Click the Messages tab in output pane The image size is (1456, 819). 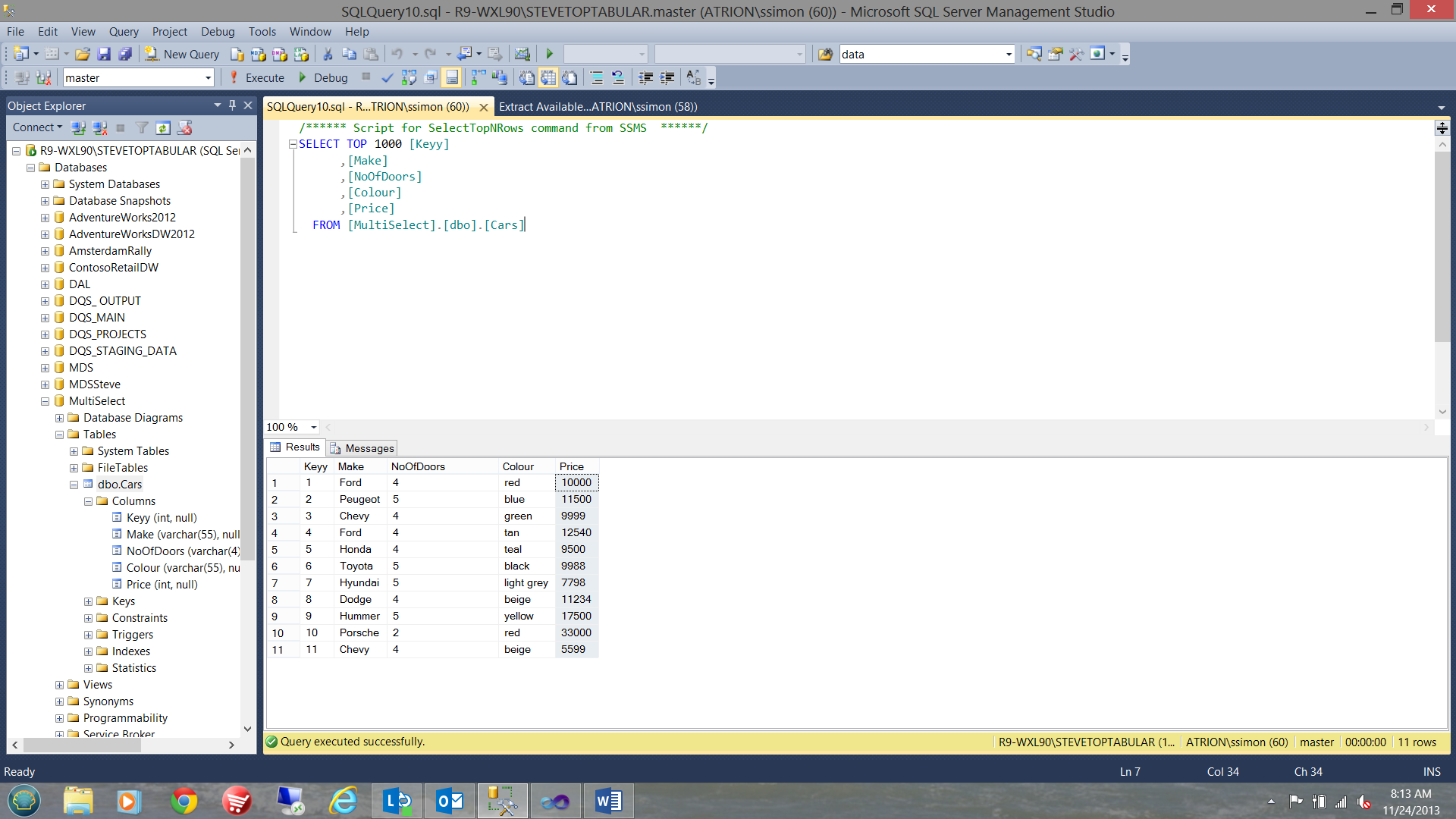coord(370,447)
